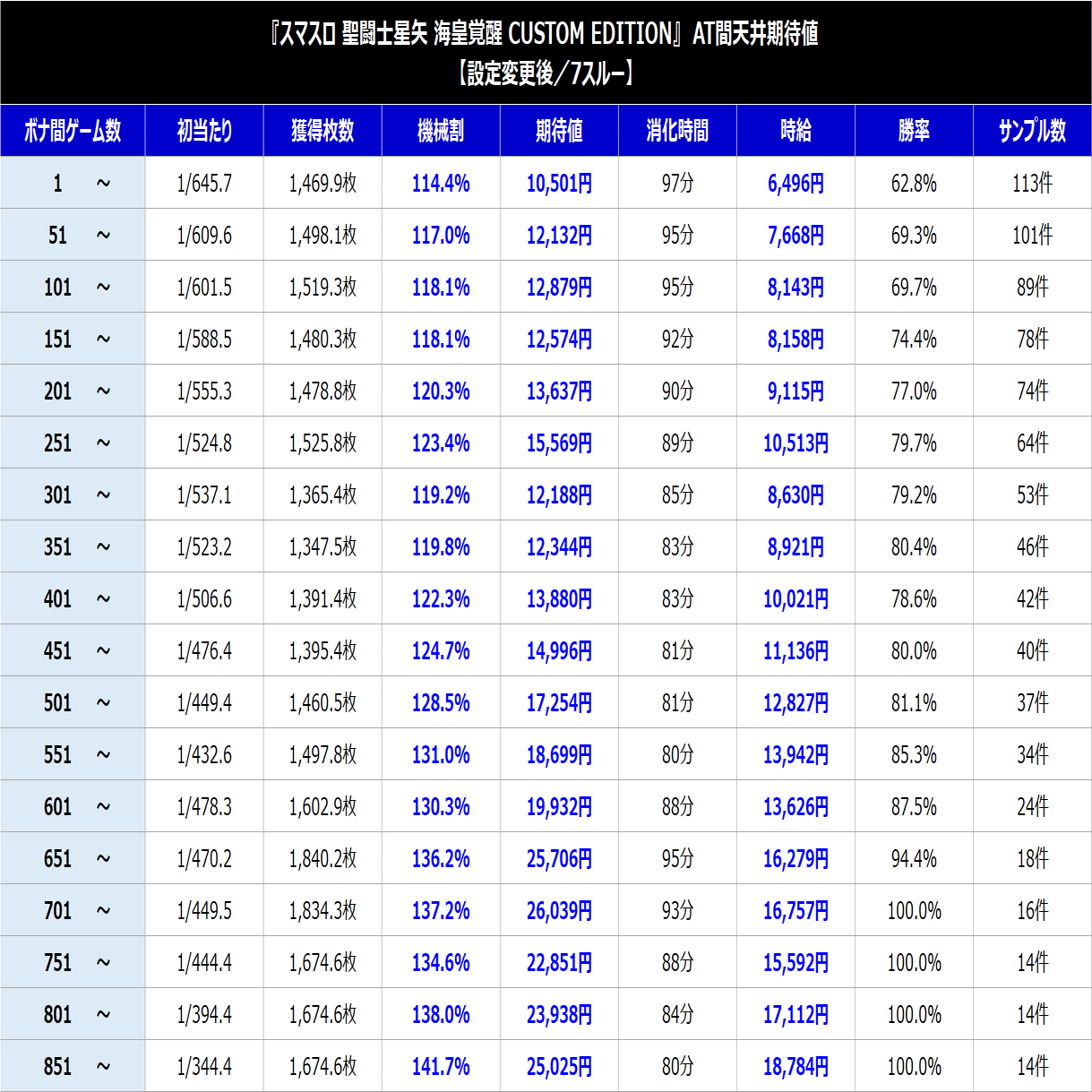Click the 114.4% payout rate cell
The height and width of the screenshot is (1092, 1092).
(441, 183)
